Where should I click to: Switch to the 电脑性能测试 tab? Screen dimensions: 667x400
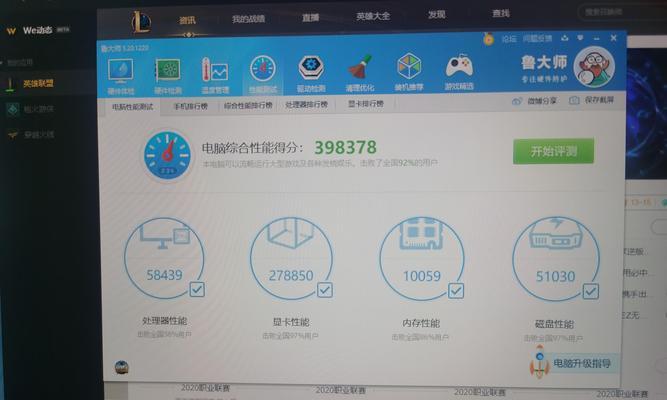pos(132,107)
